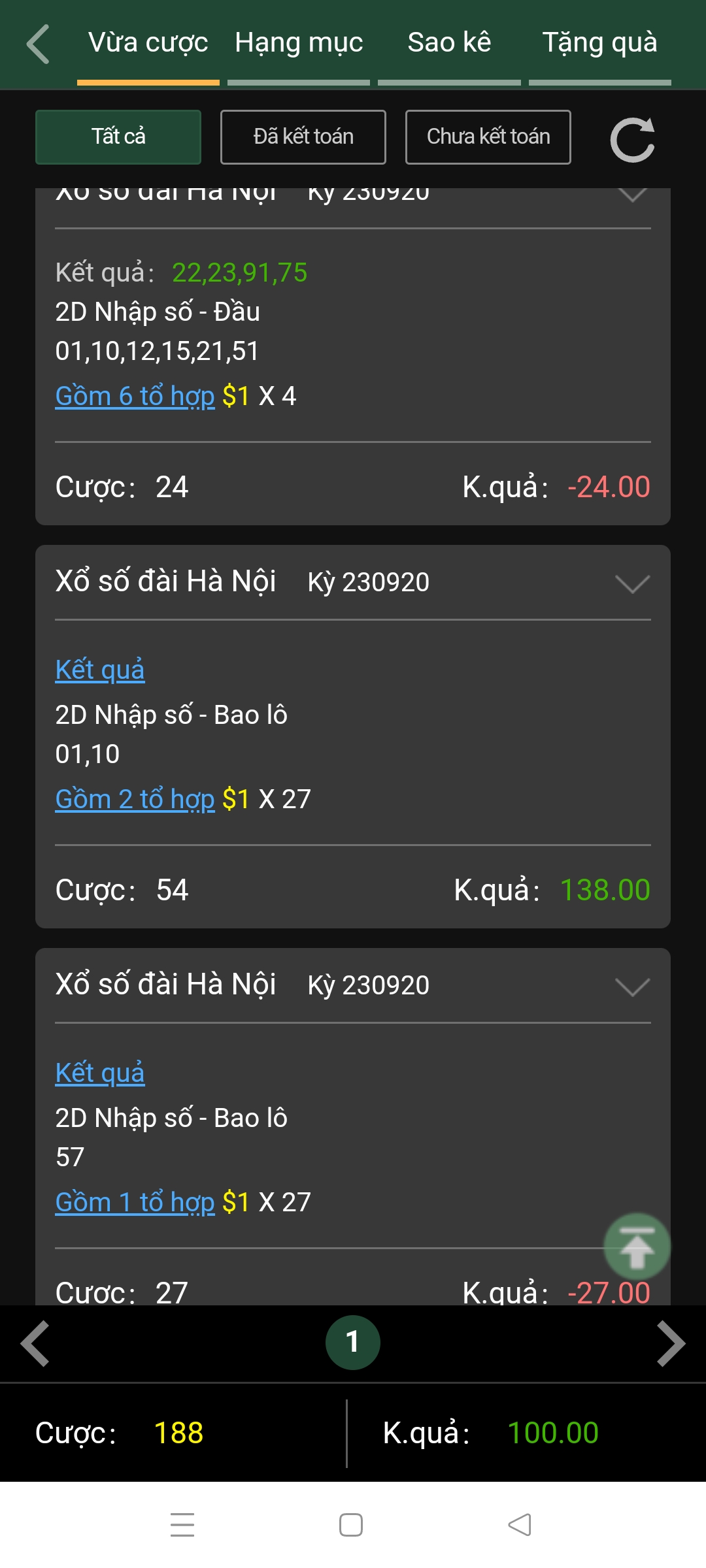The width and height of the screenshot is (706, 1568).
Task: Select the Tất cả filter
Action: (x=118, y=137)
